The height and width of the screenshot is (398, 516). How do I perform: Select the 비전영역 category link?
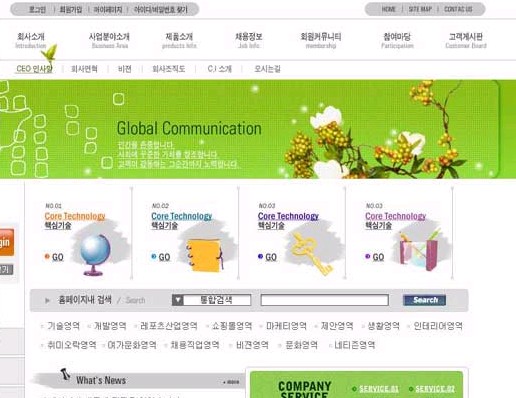click(252, 345)
